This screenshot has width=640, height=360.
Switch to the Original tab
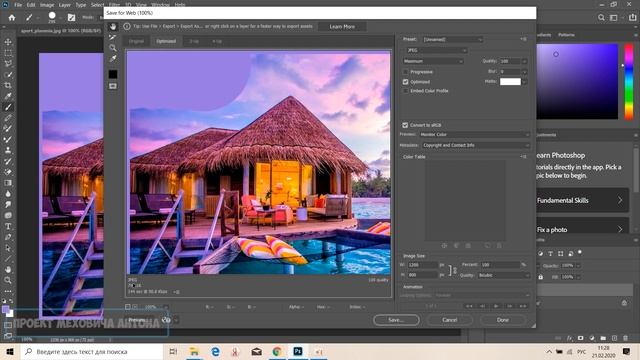click(x=136, y=41)
